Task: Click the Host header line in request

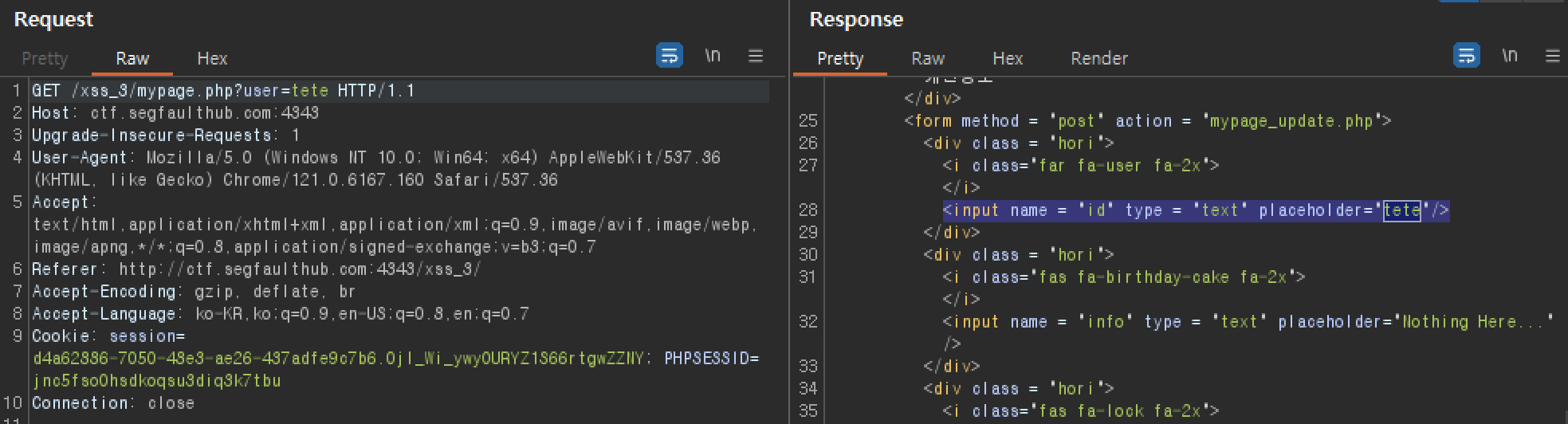Action: (175, 113)
